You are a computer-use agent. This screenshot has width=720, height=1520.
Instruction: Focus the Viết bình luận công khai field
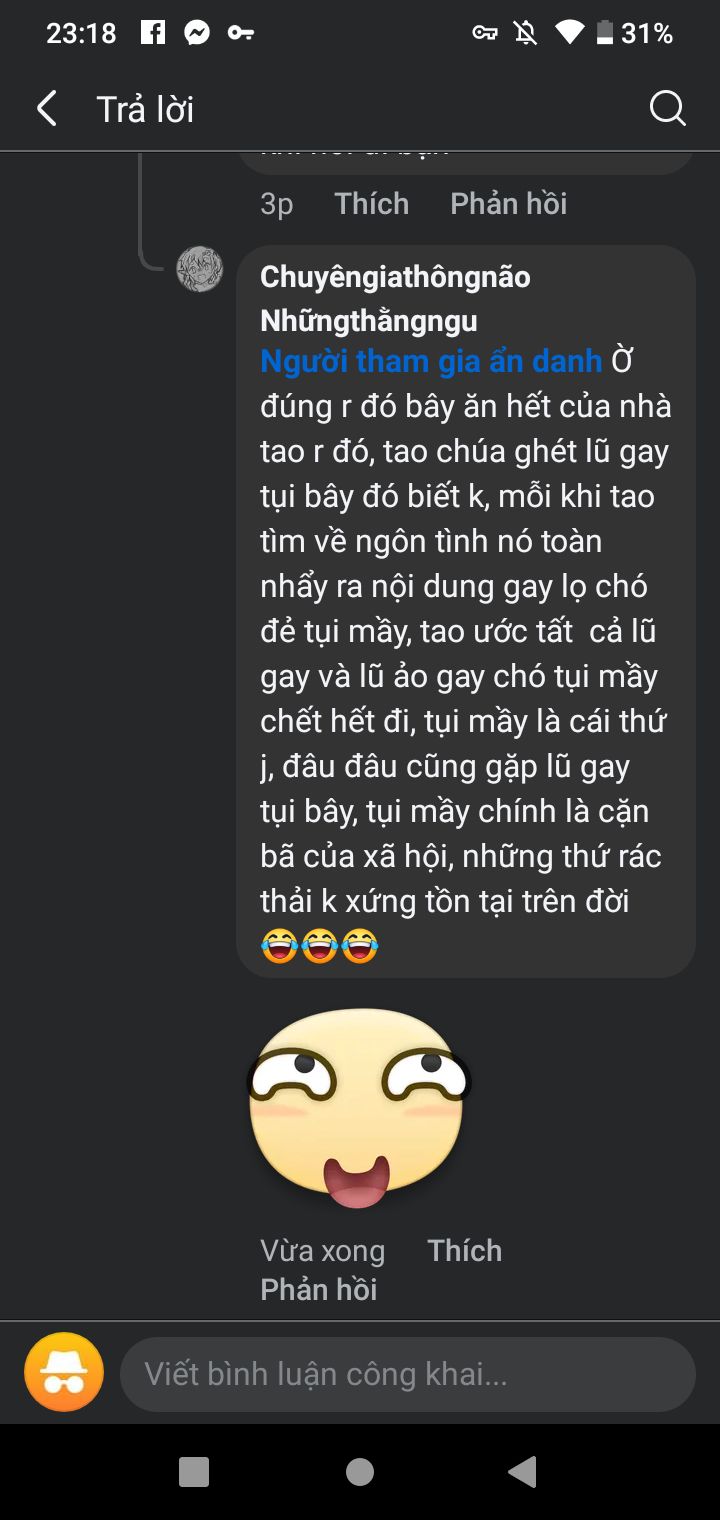click(408, 1373)
